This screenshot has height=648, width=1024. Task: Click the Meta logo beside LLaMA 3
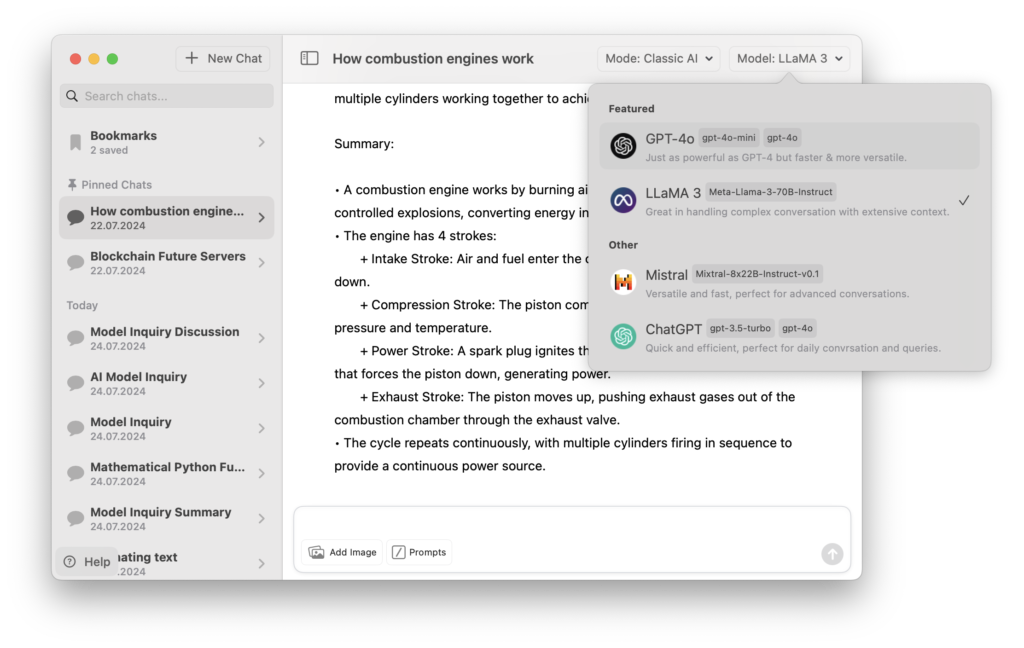pyautogui.click(x=623, y=200)
